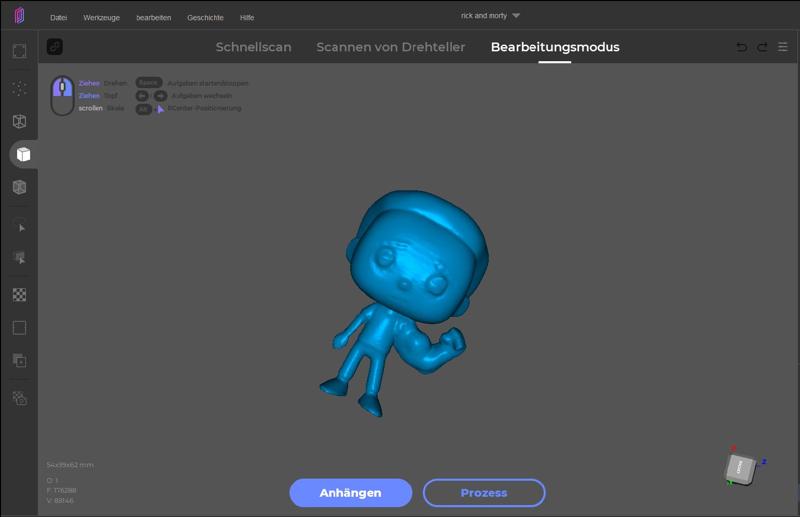Click the overlapping squares icon in sidebar
Viewport: 800px width, 517px height.
[x=19, y=361]
